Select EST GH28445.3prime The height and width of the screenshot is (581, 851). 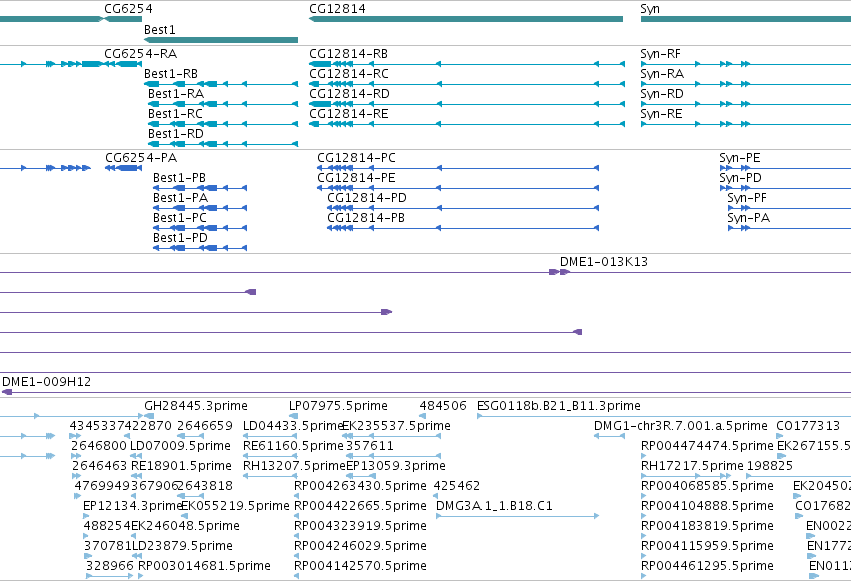click(x=195, y=406)
